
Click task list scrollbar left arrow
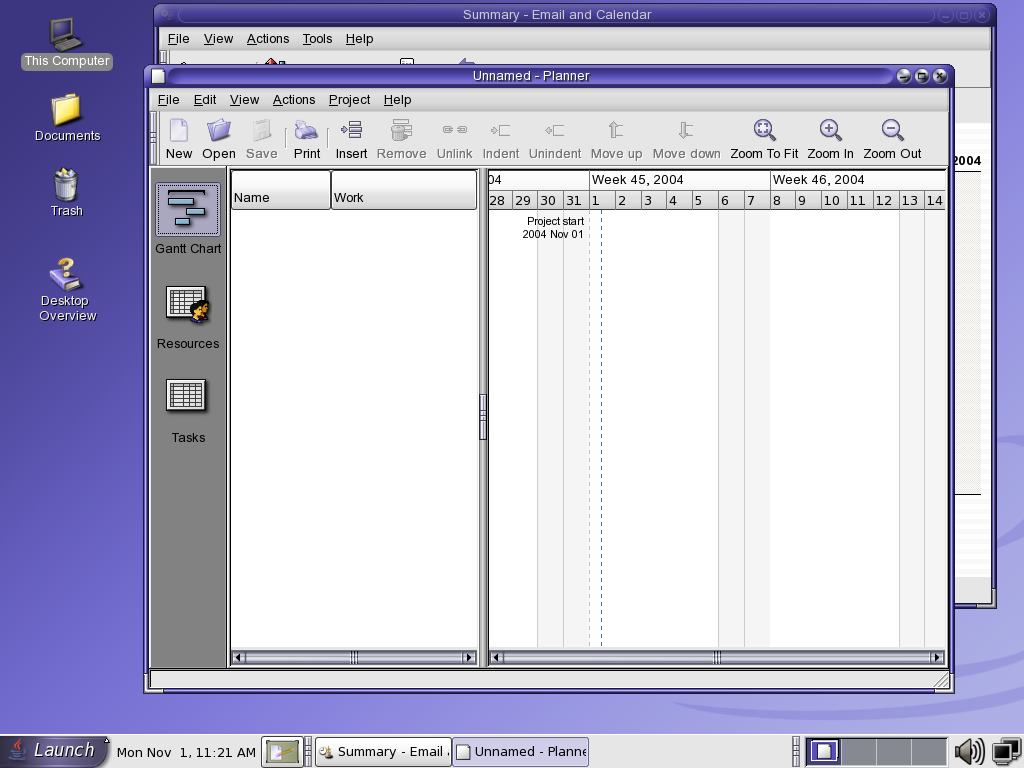click(238, 657)
